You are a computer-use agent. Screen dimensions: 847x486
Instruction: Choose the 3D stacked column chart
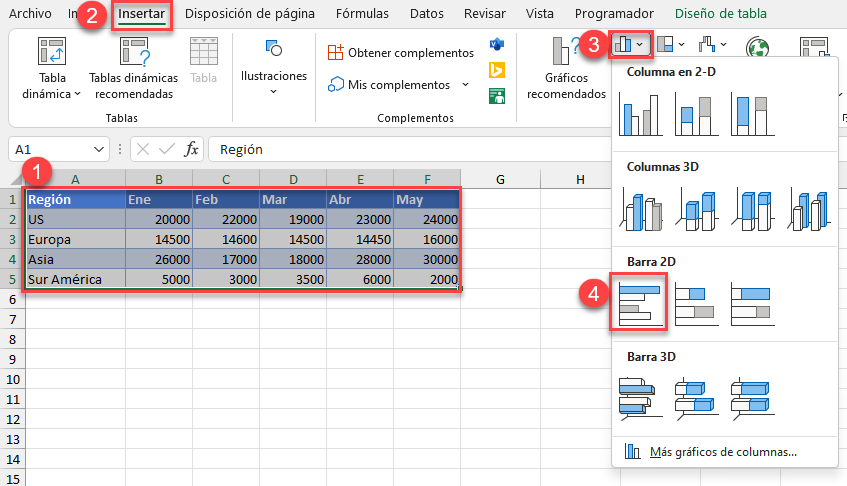click(697, 209)
